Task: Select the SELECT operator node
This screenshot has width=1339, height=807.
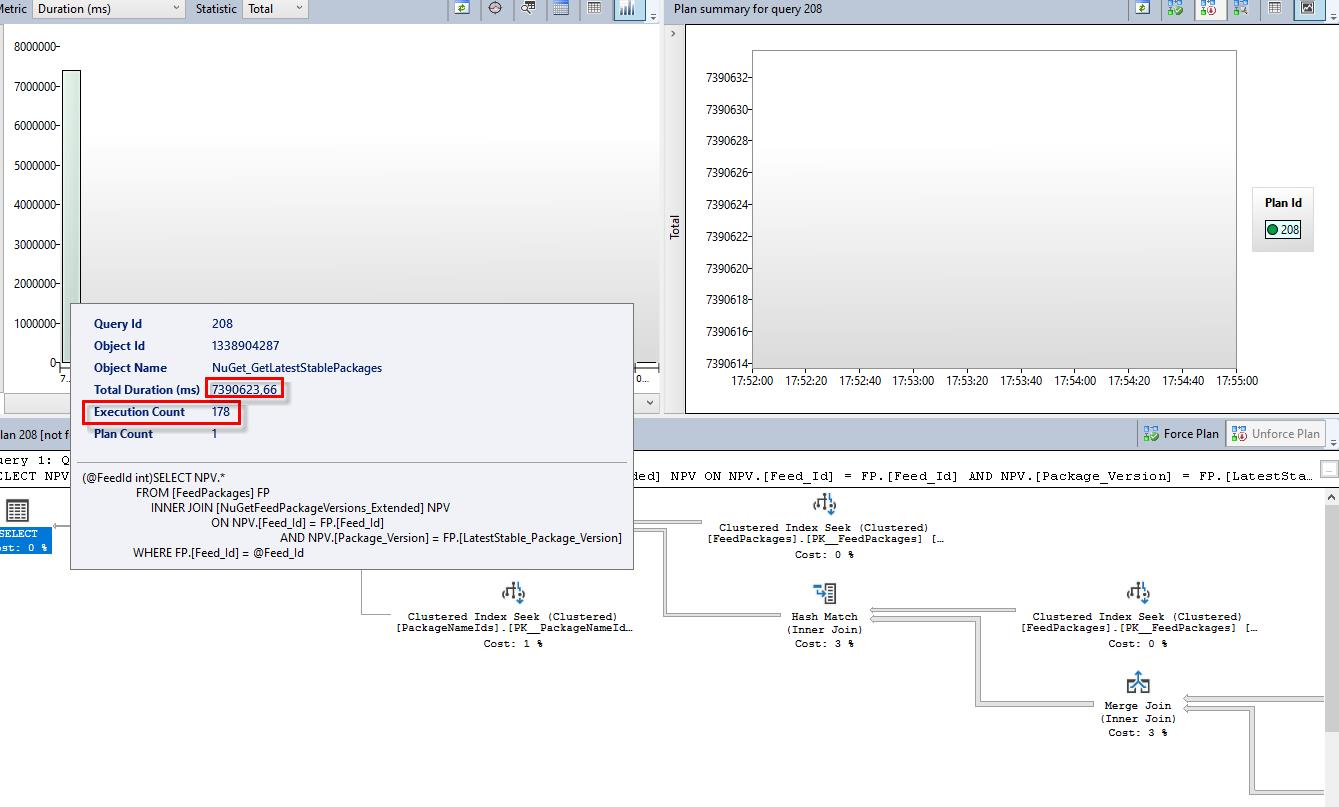Action: coord(18,526)
